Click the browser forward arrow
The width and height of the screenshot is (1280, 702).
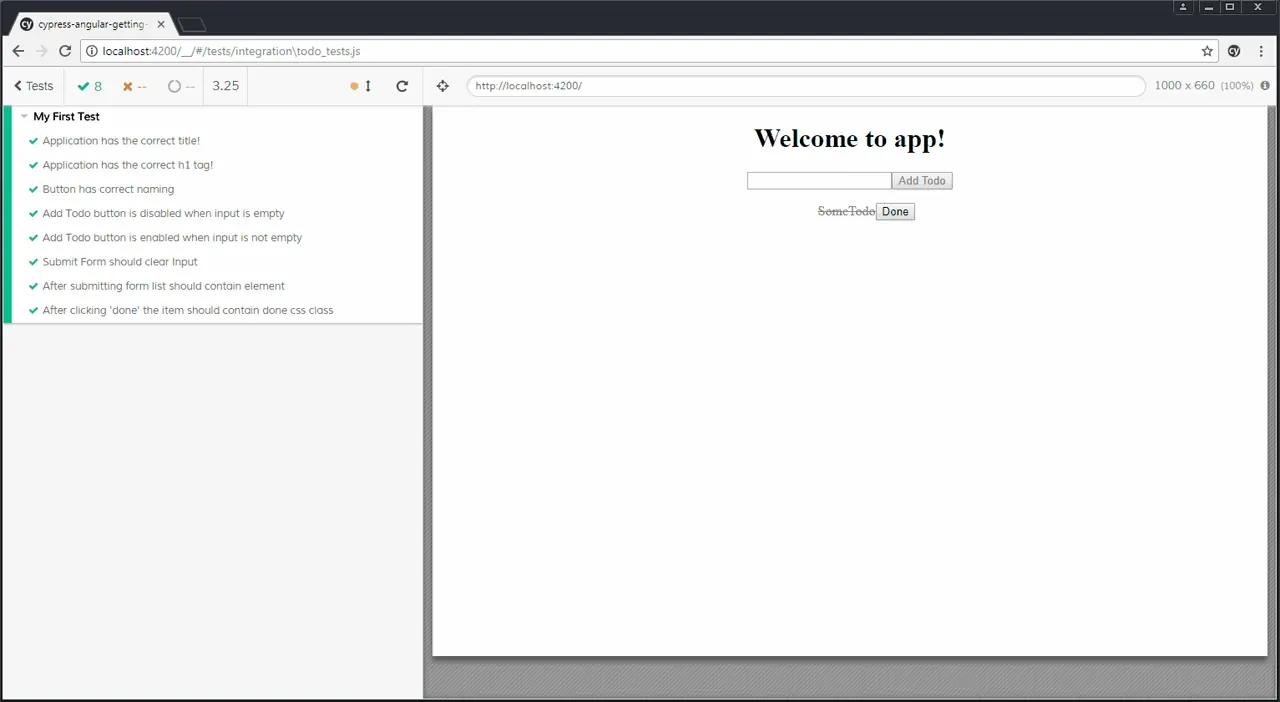pos(42,51)
